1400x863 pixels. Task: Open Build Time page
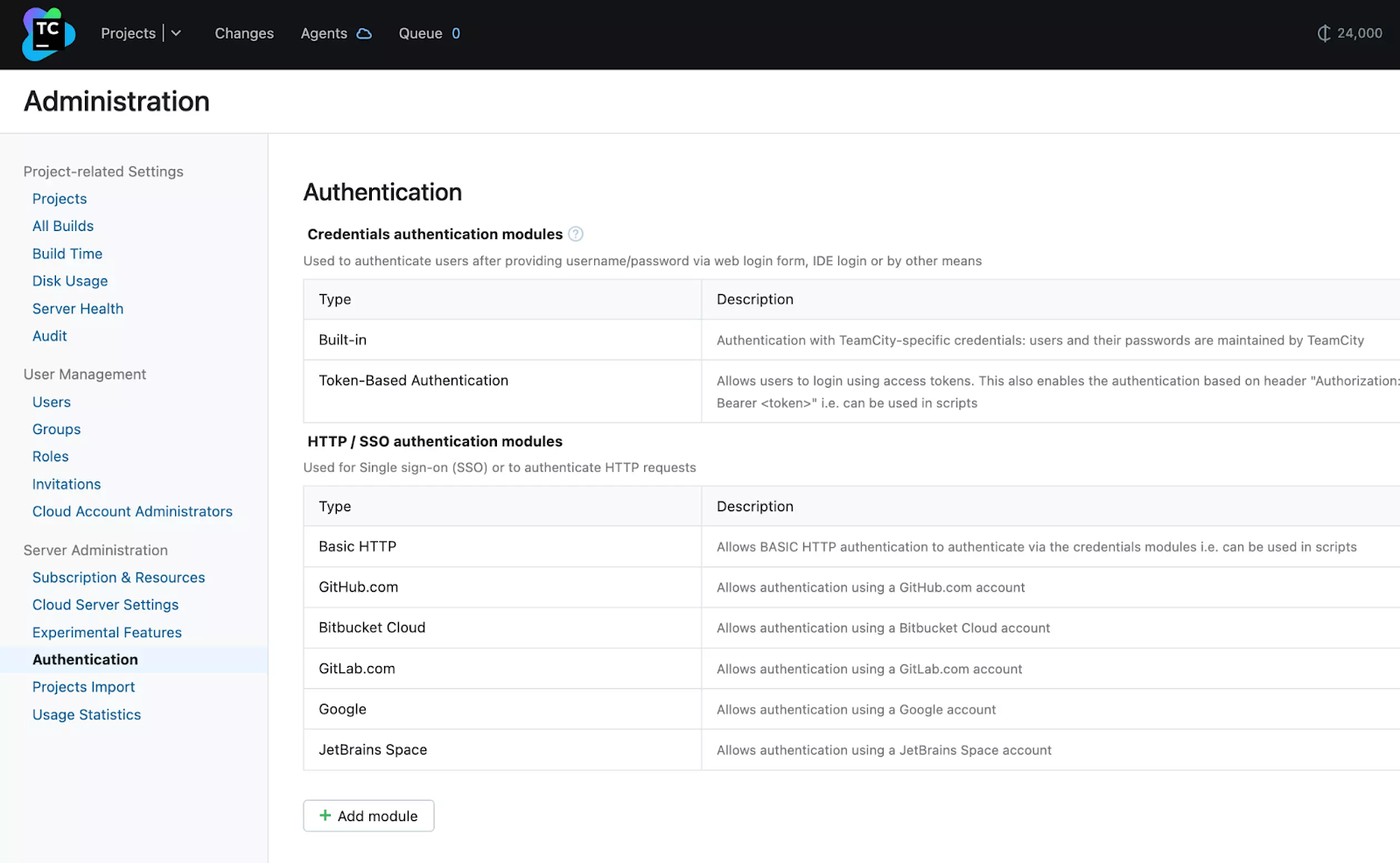click(67, 254)
